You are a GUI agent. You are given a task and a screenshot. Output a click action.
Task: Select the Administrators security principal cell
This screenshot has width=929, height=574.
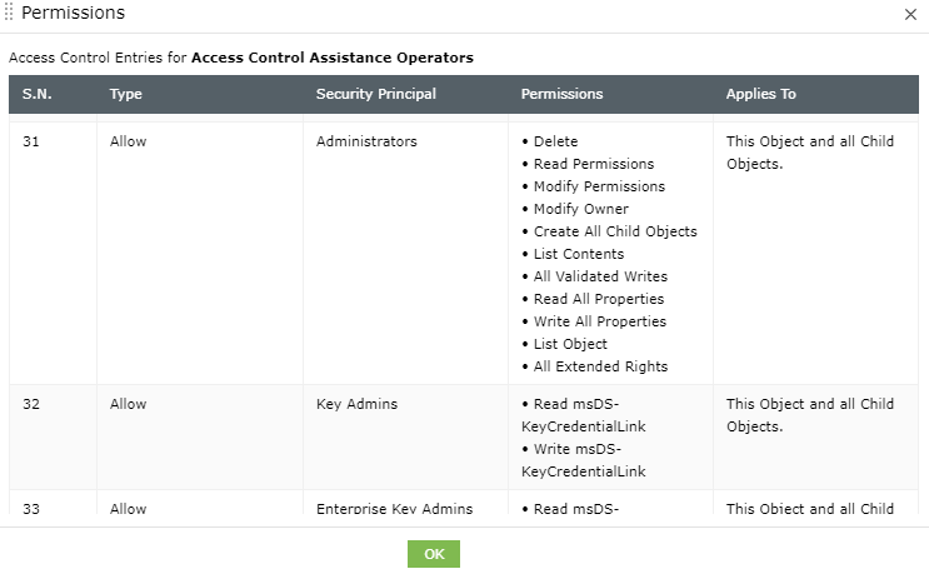366,141
